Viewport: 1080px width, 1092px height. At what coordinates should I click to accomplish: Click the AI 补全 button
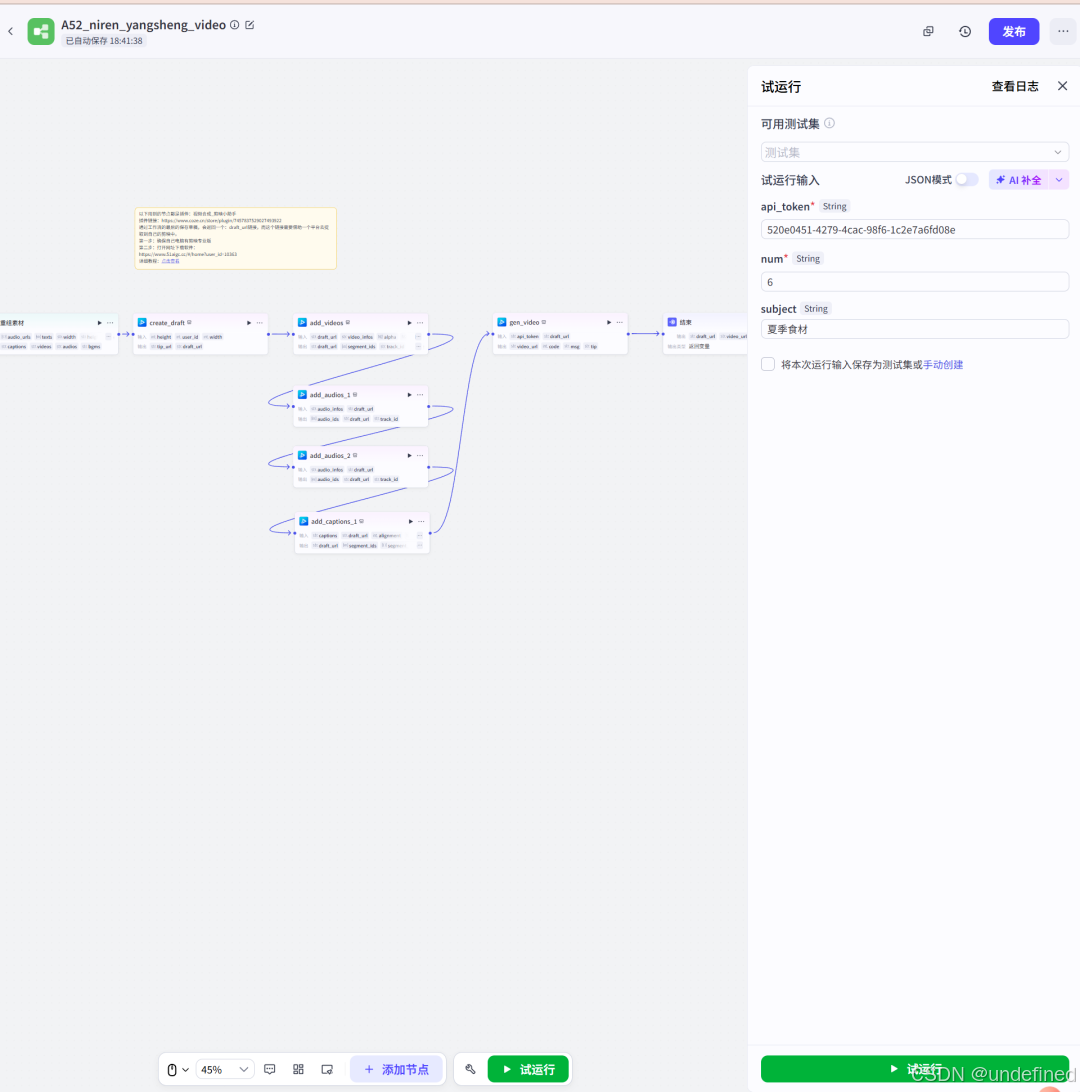click(1018, 180)
